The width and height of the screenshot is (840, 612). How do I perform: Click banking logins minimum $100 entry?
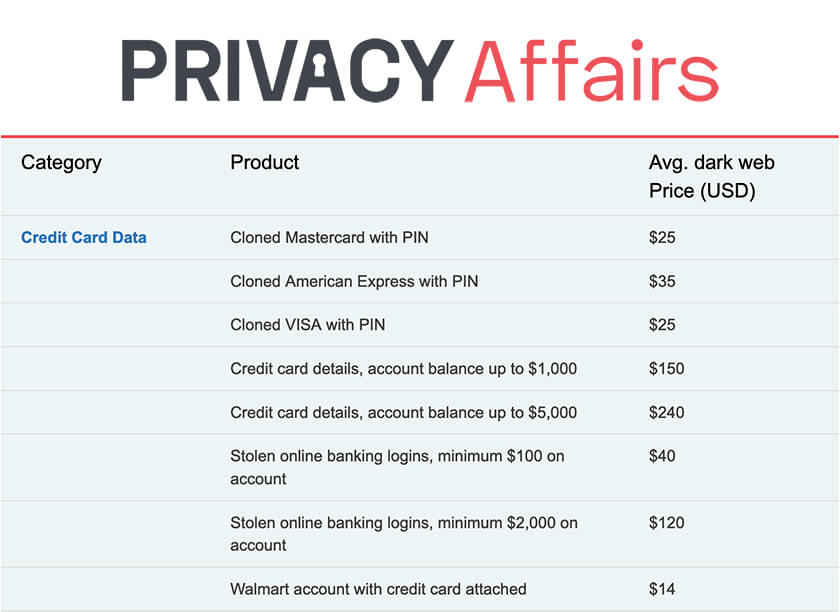[x=397, y=467]
